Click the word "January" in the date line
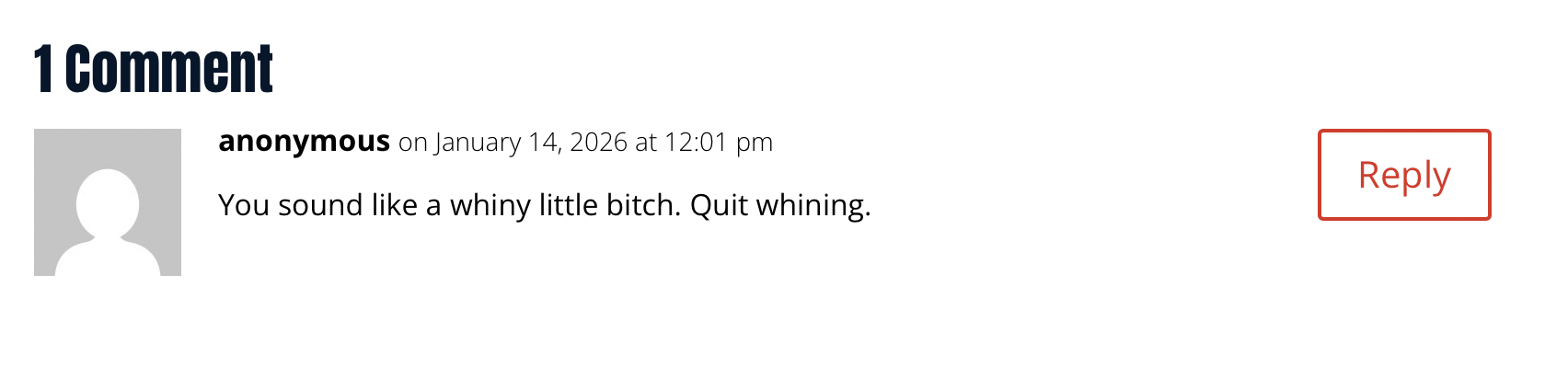Image resolution: width=1568 pixels, height=379 pixels. click(x=478, y=143)
